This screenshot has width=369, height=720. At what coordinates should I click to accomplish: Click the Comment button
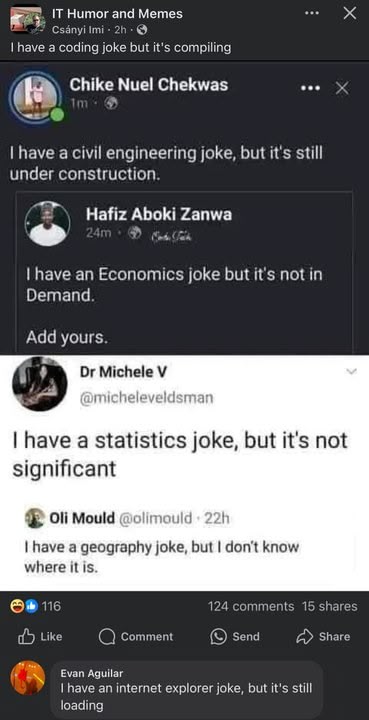click(136, 636)
